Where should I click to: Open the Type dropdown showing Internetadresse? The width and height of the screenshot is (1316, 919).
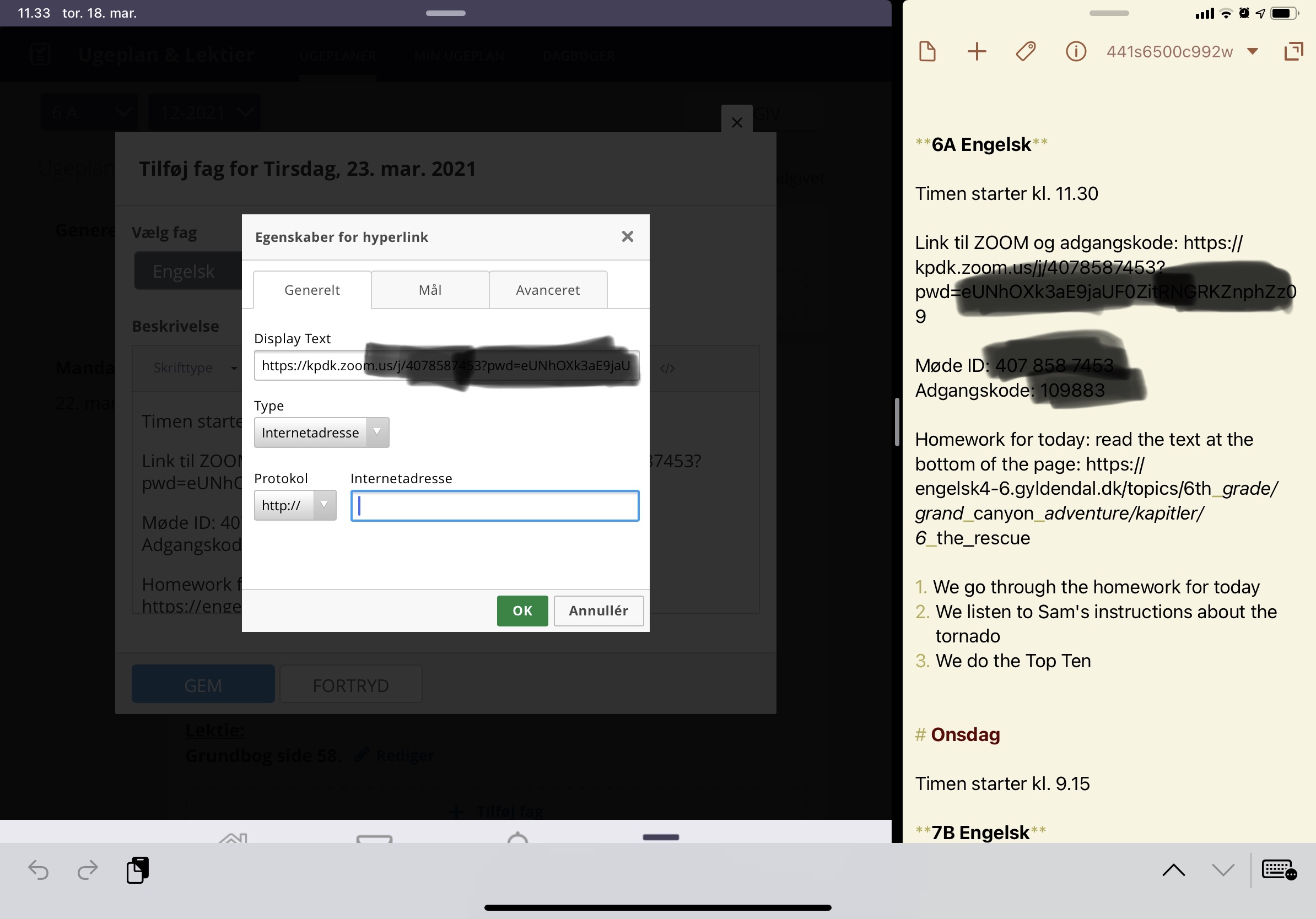pos(321,433)
